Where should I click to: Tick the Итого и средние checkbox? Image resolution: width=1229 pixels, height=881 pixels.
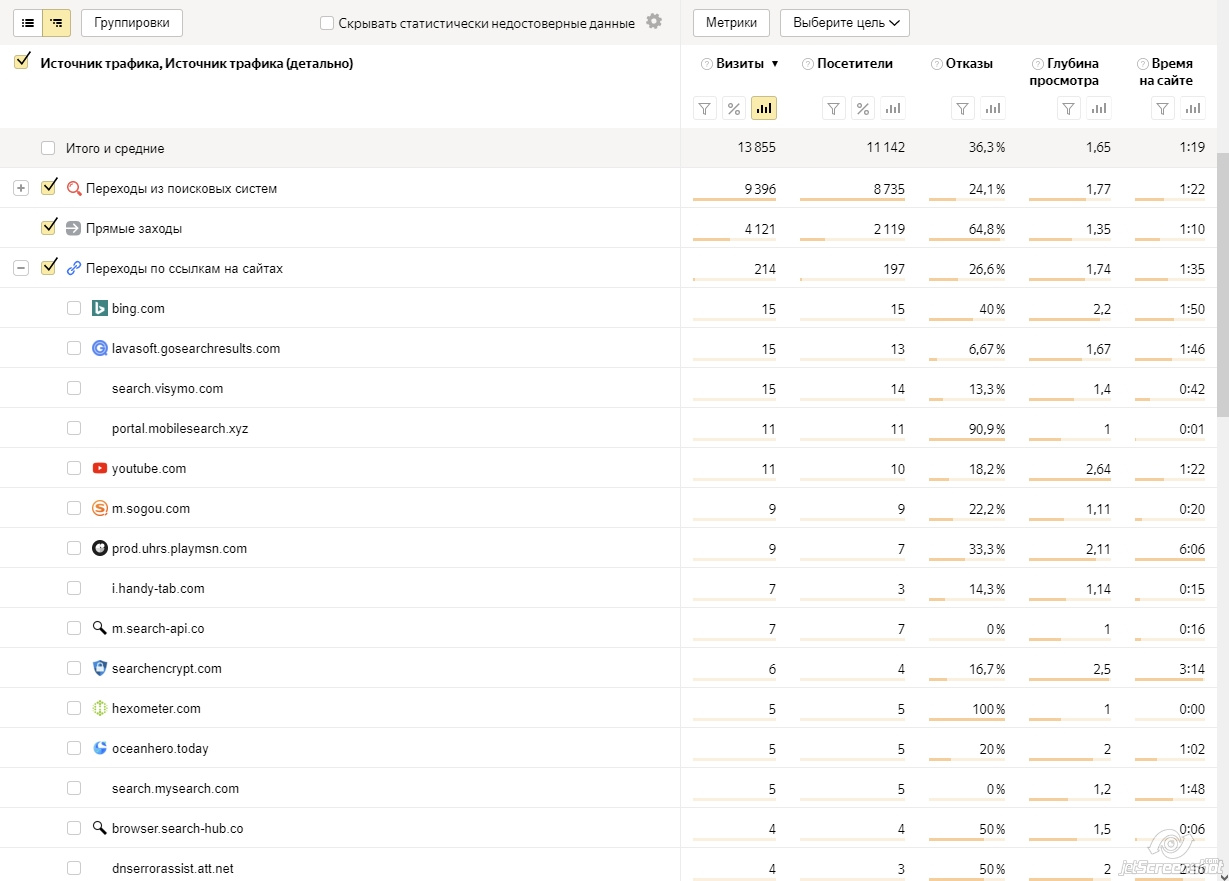[48, 148]
